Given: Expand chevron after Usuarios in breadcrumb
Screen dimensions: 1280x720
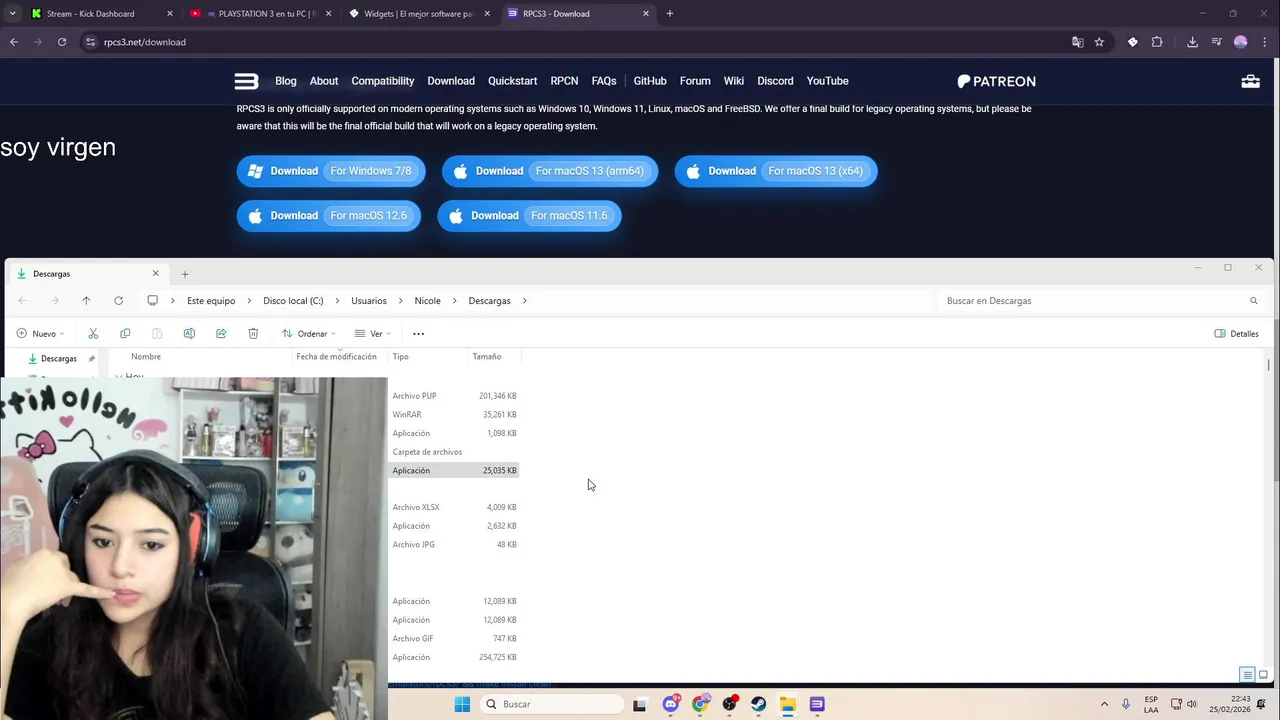Looking at the screenshot, I should point(401,300).
